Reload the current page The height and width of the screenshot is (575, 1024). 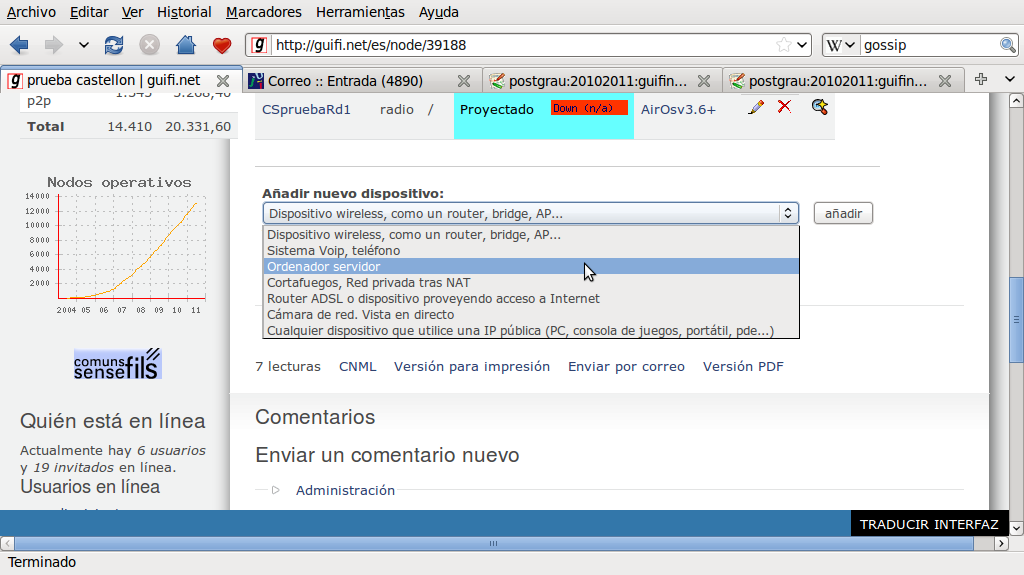tap(114, 45)
